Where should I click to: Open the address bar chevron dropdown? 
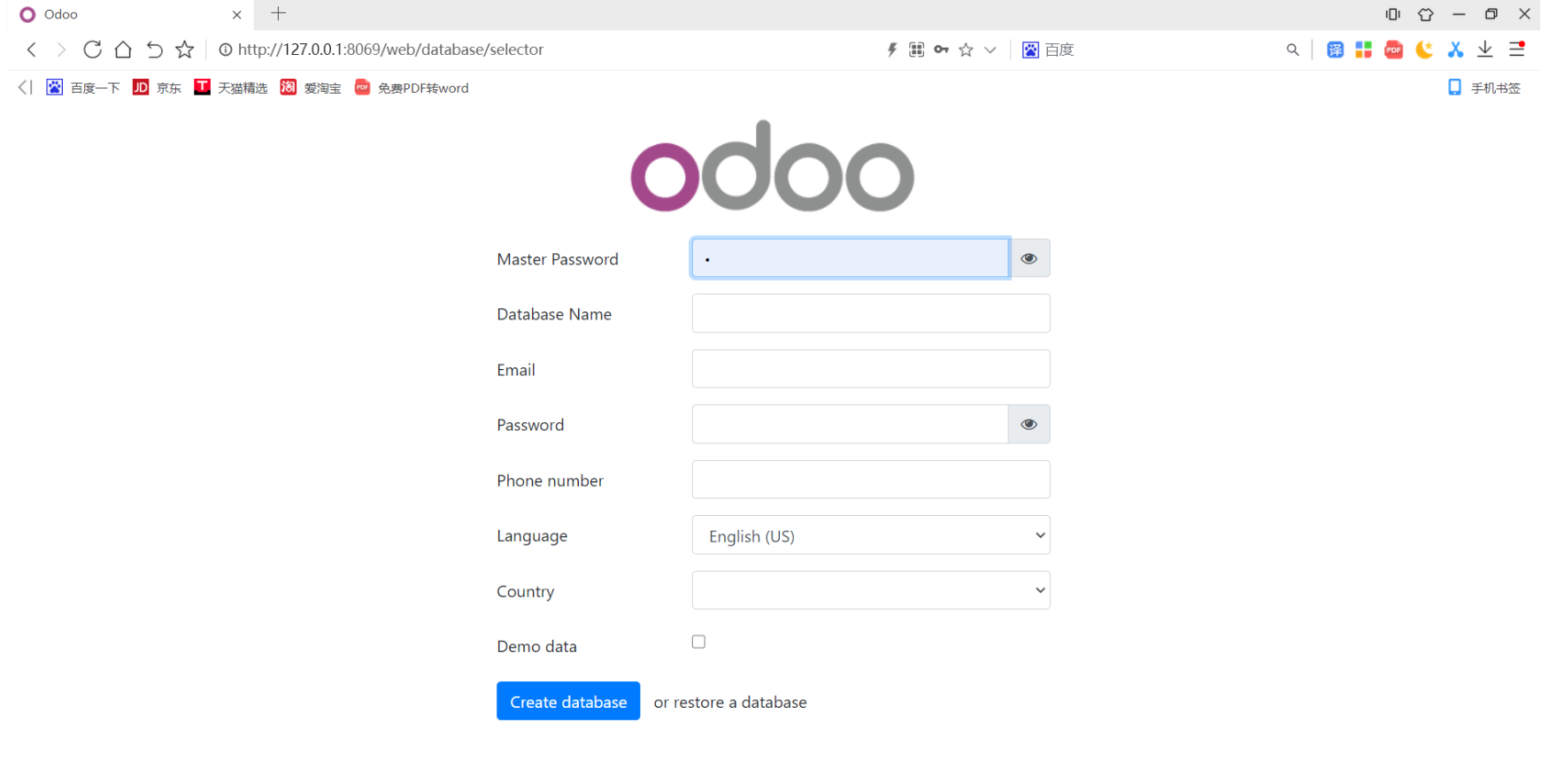tap(990, 50)
